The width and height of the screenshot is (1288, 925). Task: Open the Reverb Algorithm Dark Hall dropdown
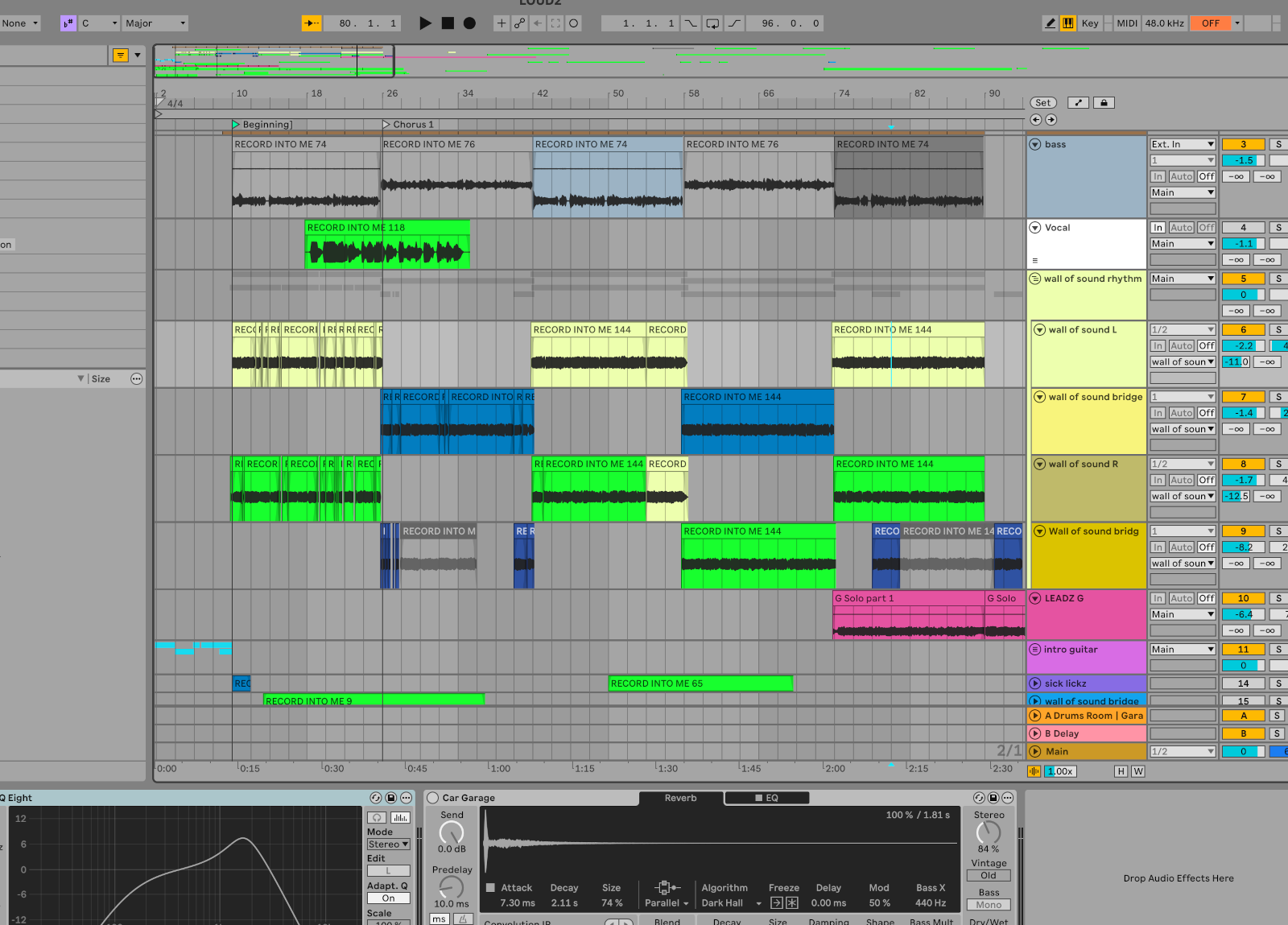[731, 903]
